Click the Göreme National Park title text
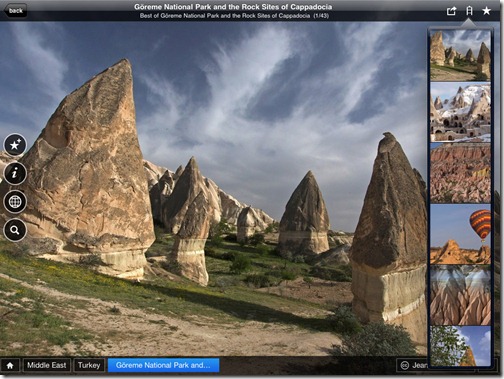Viewport: 504px width, 379px height. [233, 7]
